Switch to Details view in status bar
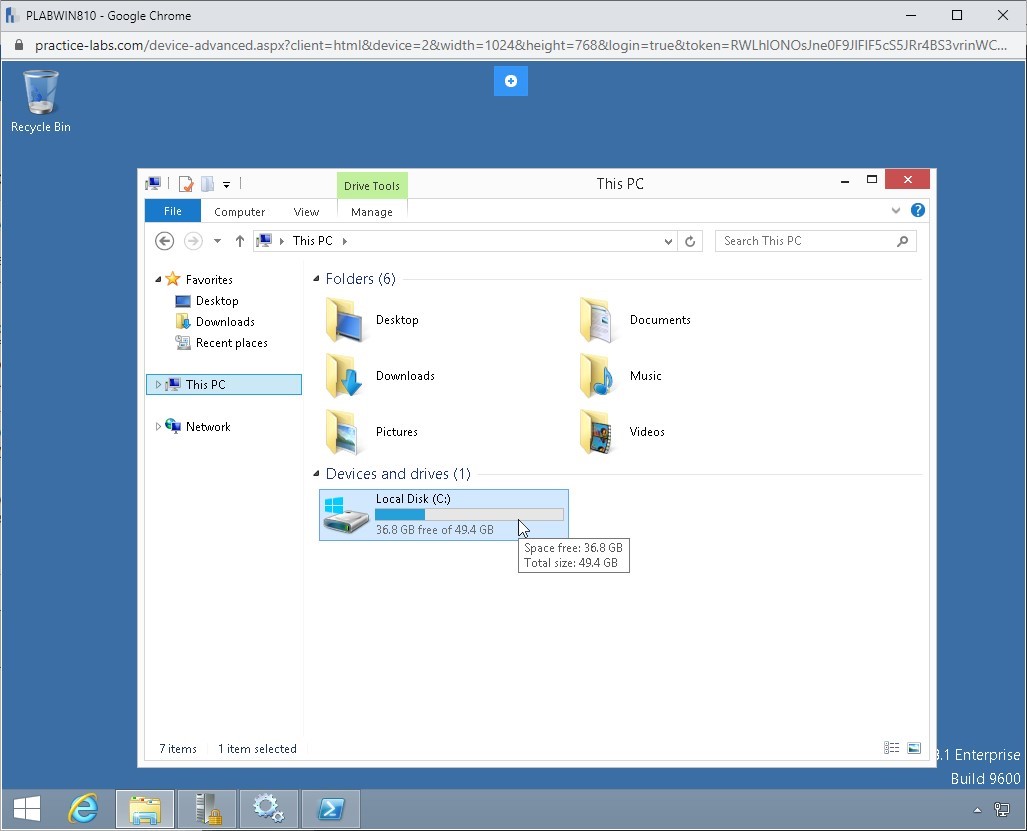 [x=891, y=748]
